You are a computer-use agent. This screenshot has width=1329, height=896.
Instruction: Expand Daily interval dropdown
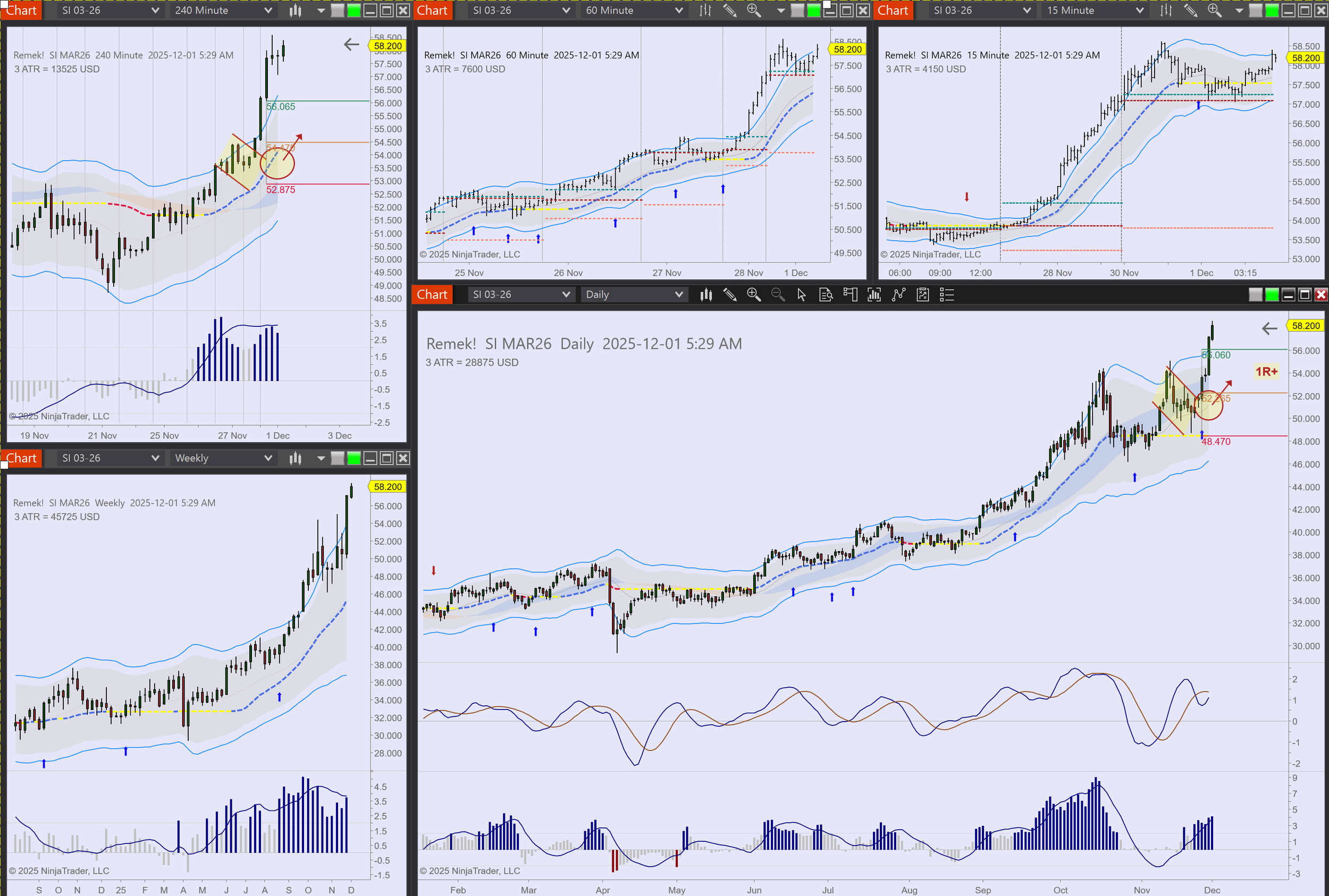point(678,295)
